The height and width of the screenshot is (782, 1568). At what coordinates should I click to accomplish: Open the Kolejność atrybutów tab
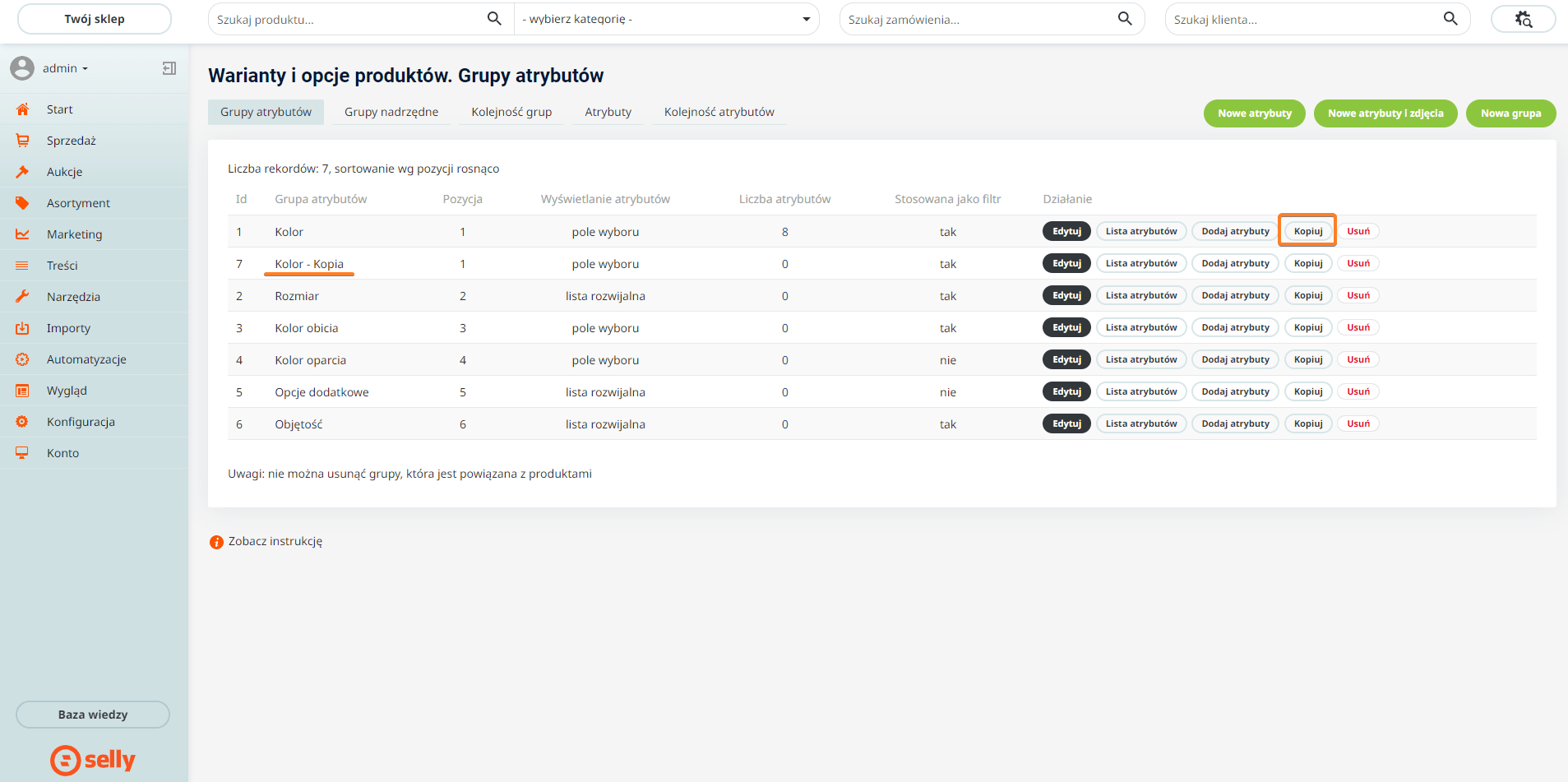pos(719,112)
